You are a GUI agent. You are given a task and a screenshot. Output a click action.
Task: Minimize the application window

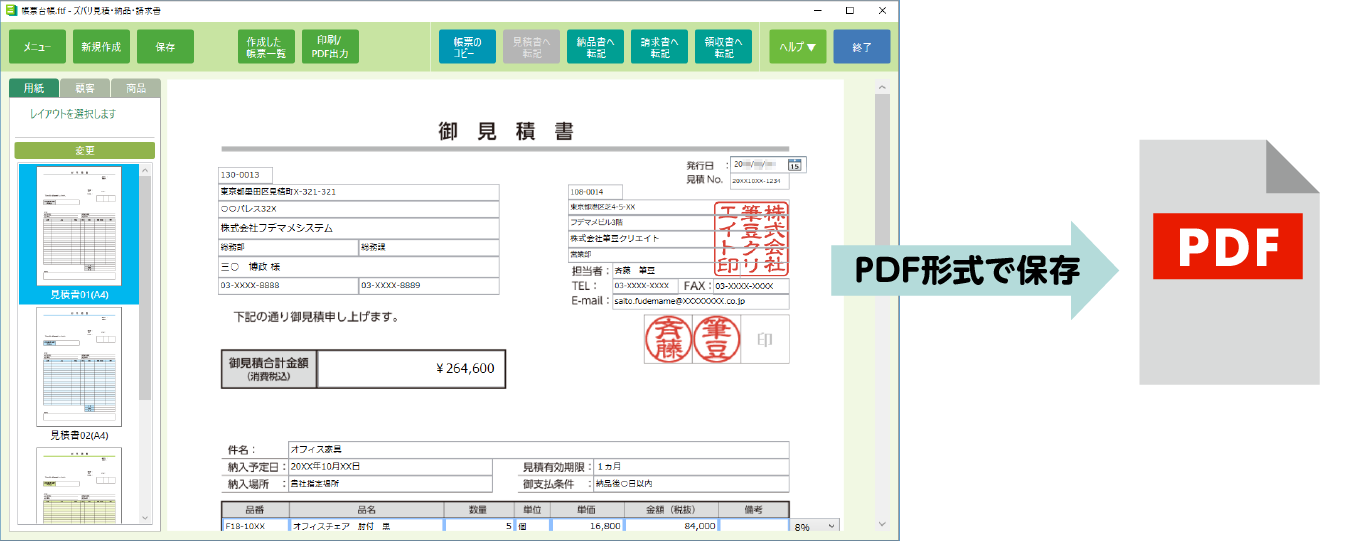[x=818, y=9]
